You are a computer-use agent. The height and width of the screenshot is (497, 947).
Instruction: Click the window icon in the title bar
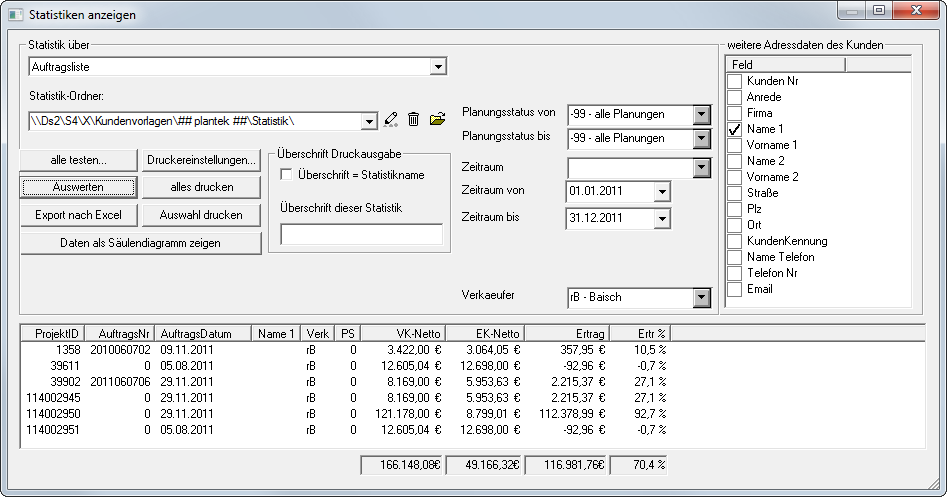pos(14,16)
